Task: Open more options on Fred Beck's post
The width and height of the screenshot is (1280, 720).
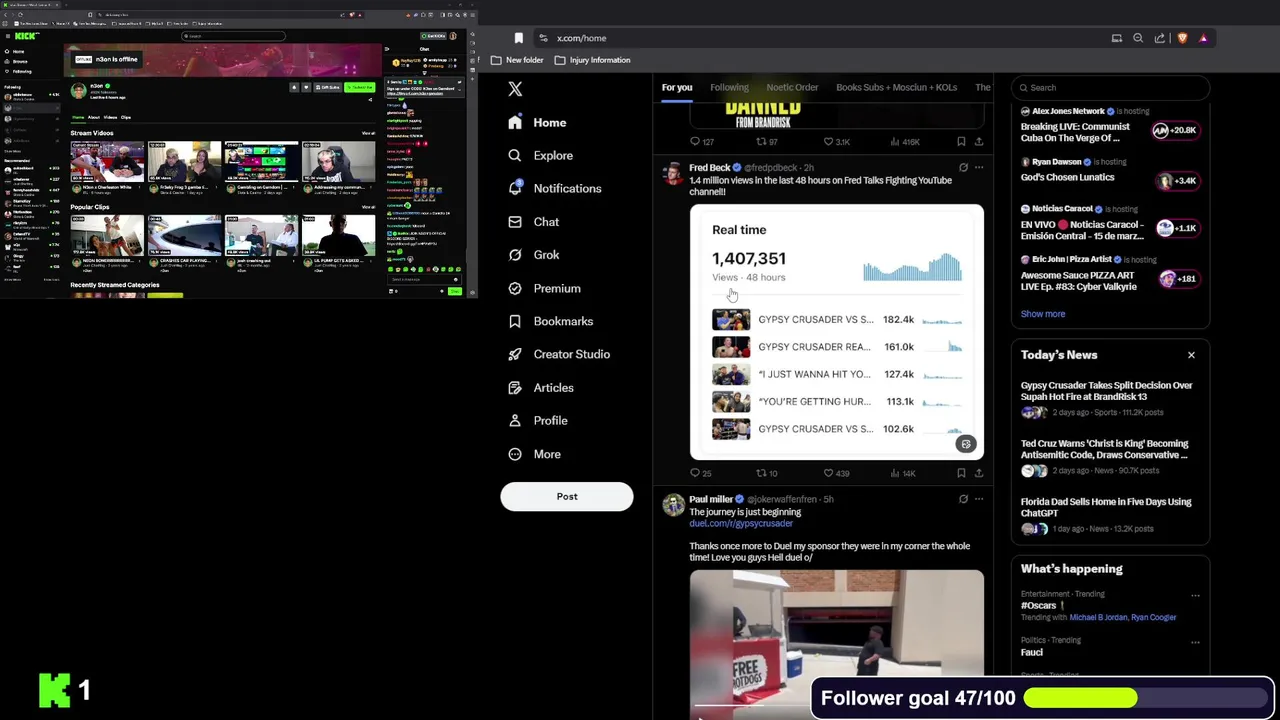Action: pyautogui.click(x=979, y=167)
